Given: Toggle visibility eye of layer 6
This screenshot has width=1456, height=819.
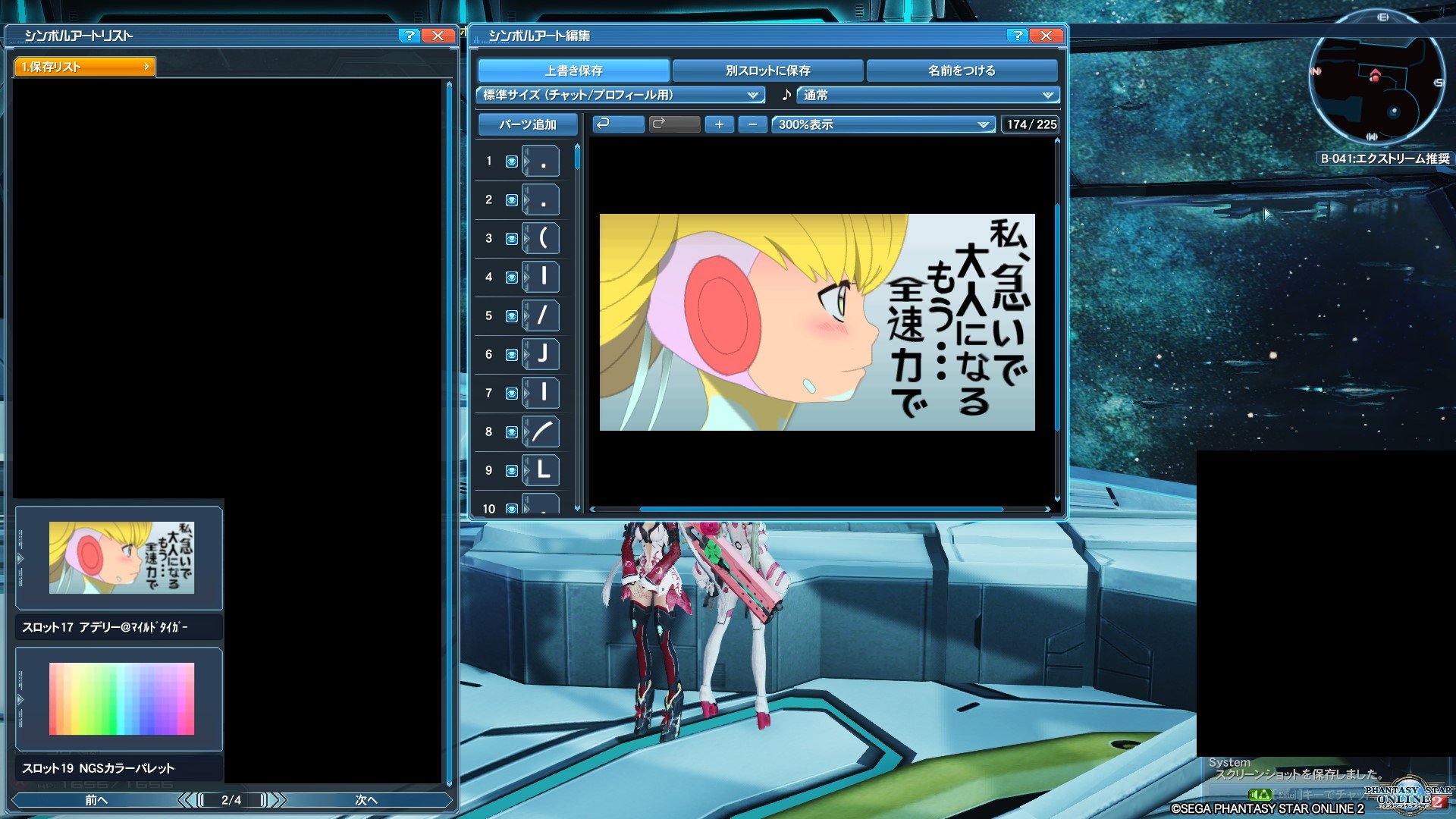Looking at the screenshot, I should (512, 355).
